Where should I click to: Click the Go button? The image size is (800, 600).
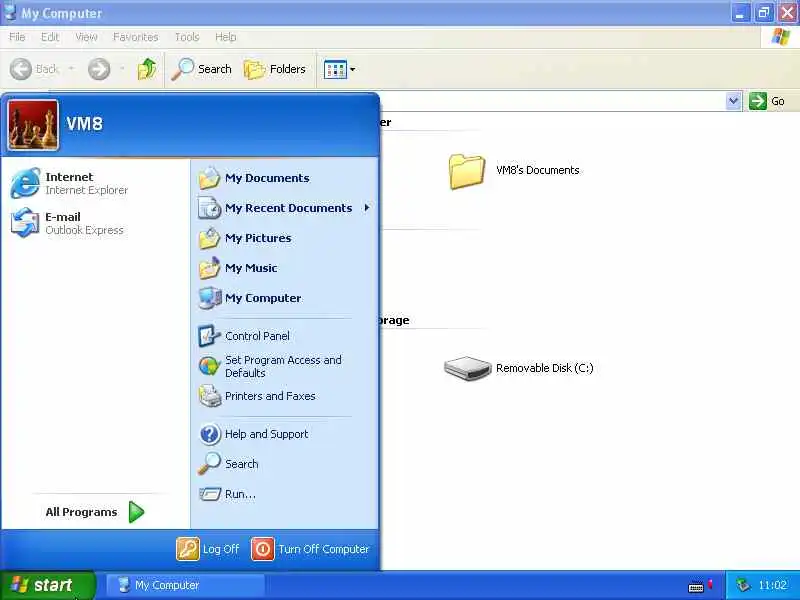pyautogui.click(x=767, y=101)
